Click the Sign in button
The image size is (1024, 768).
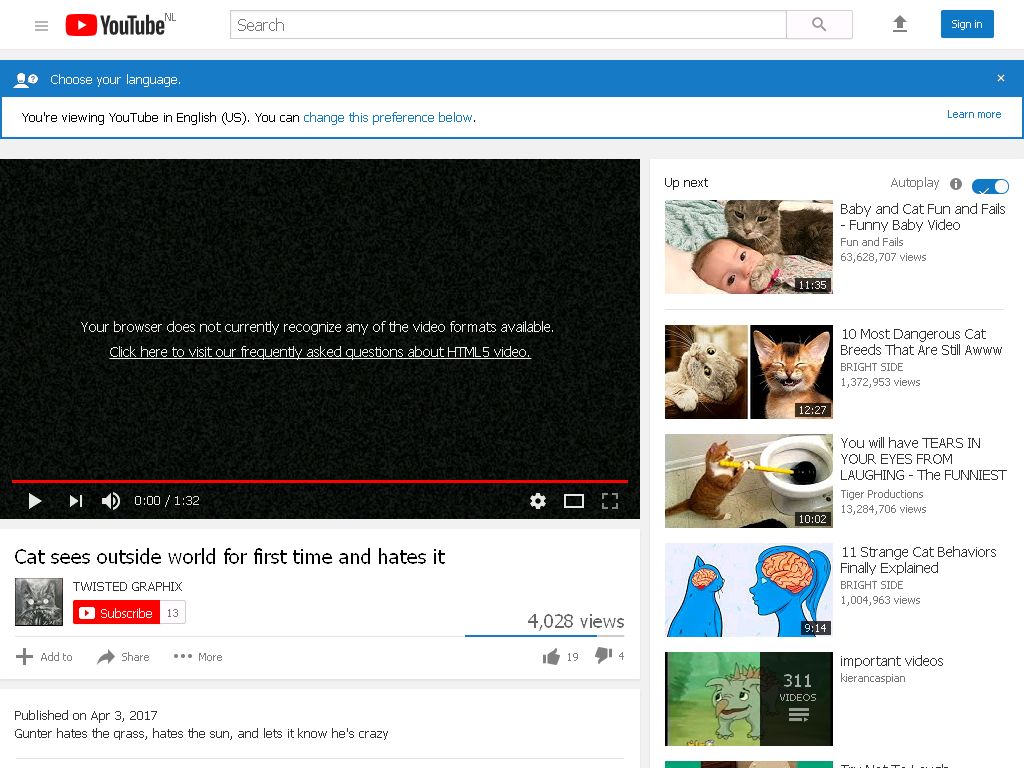967,24
